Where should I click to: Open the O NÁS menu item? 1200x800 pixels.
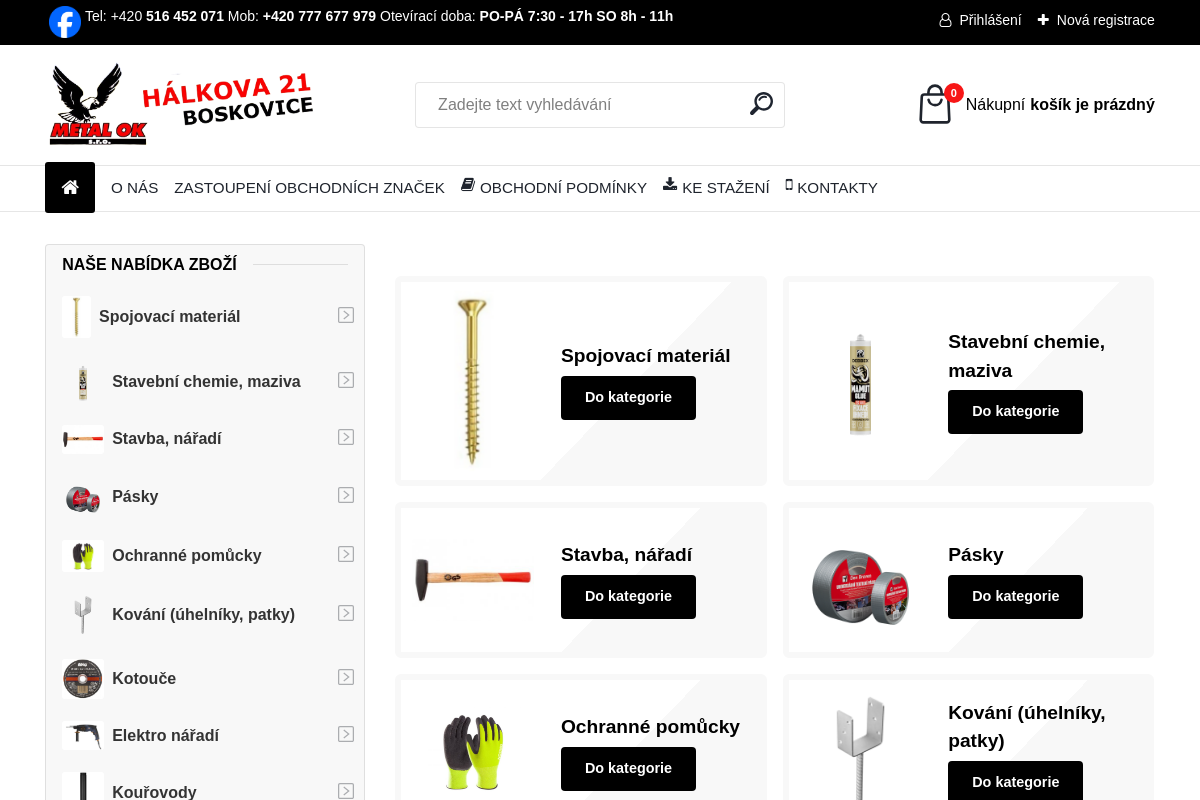(135, 188)
